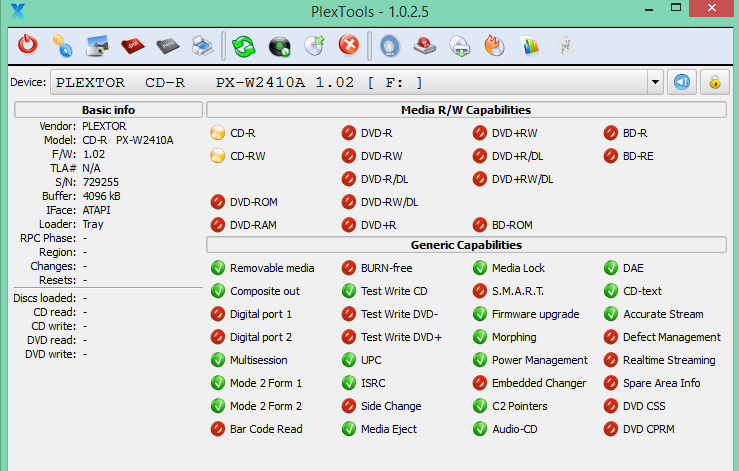The width and height of the screenshot is (739, 471).
Task: Click the 'BD-RE' label
Action: point(638,156)
